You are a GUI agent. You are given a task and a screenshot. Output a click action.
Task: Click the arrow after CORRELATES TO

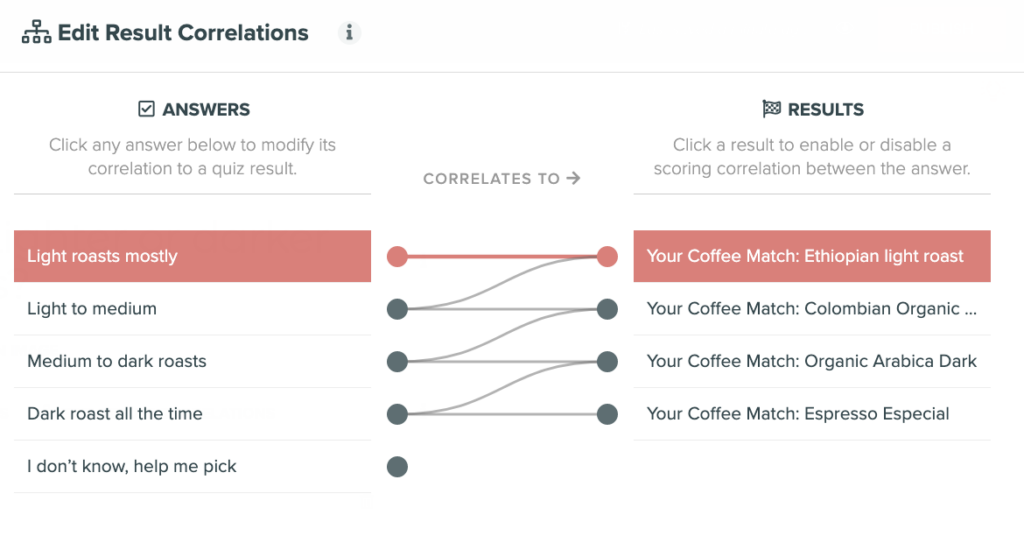coord(573,178)
